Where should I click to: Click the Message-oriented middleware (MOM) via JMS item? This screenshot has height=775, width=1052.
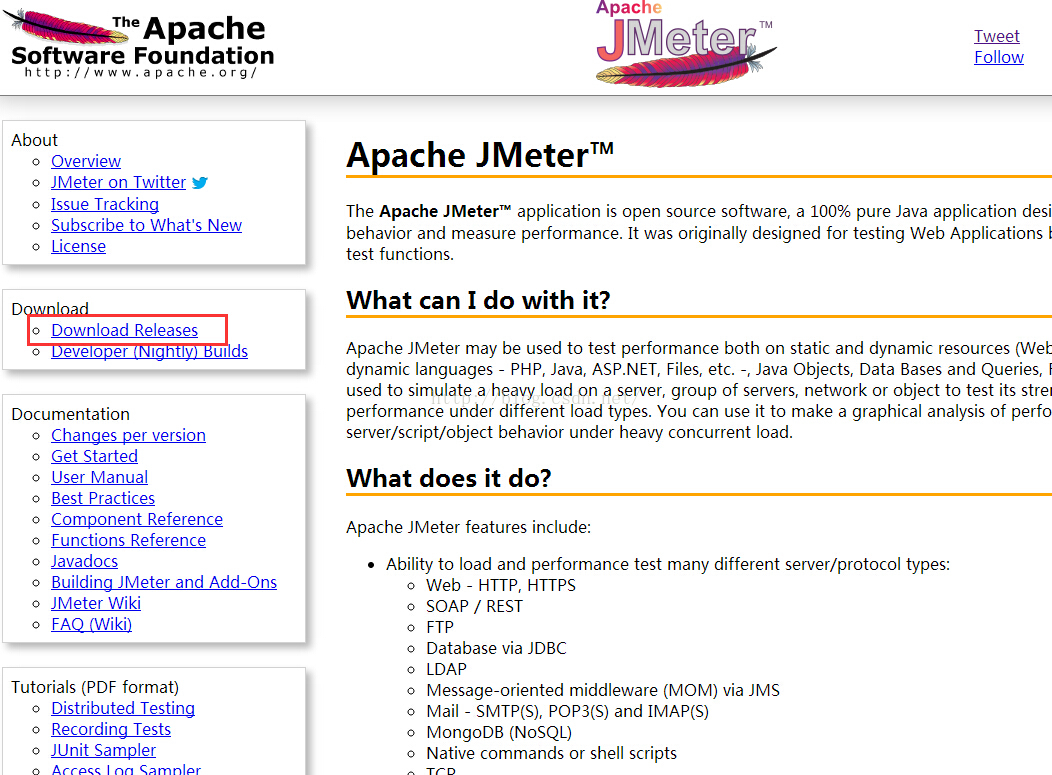point(602,690)
